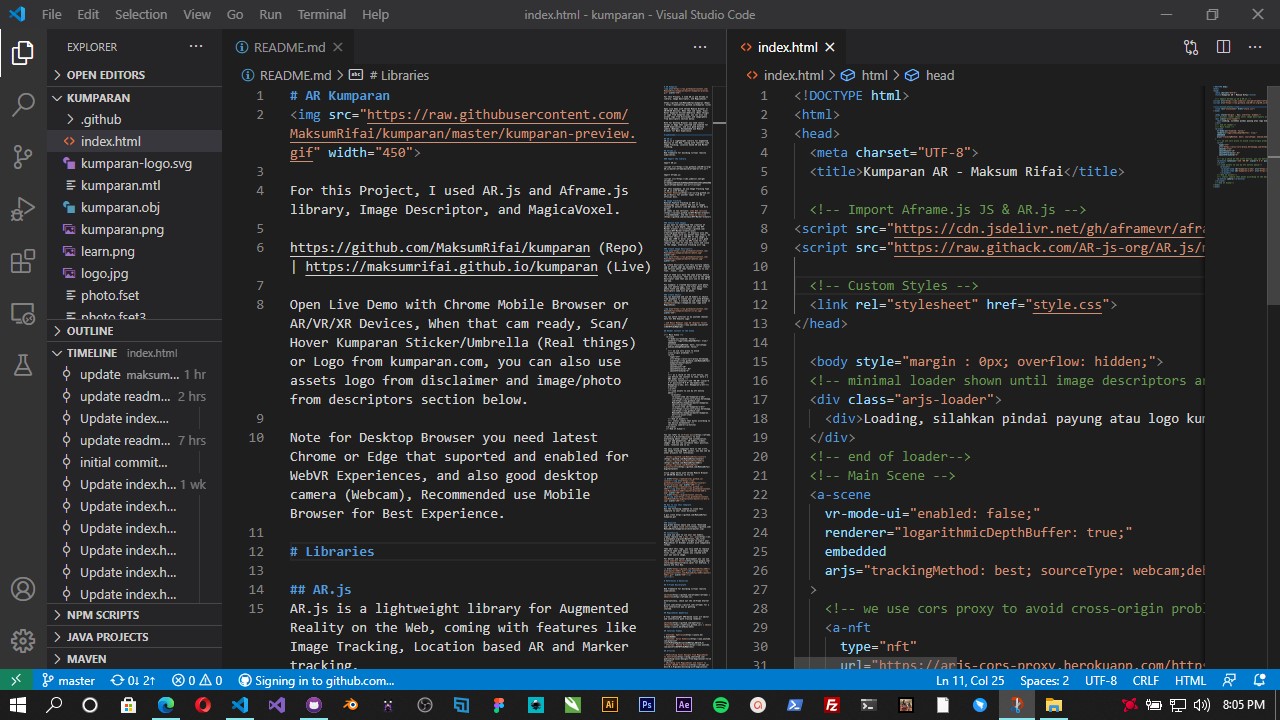
Task: Open kumparan.obj file
Action: (134, 207)
